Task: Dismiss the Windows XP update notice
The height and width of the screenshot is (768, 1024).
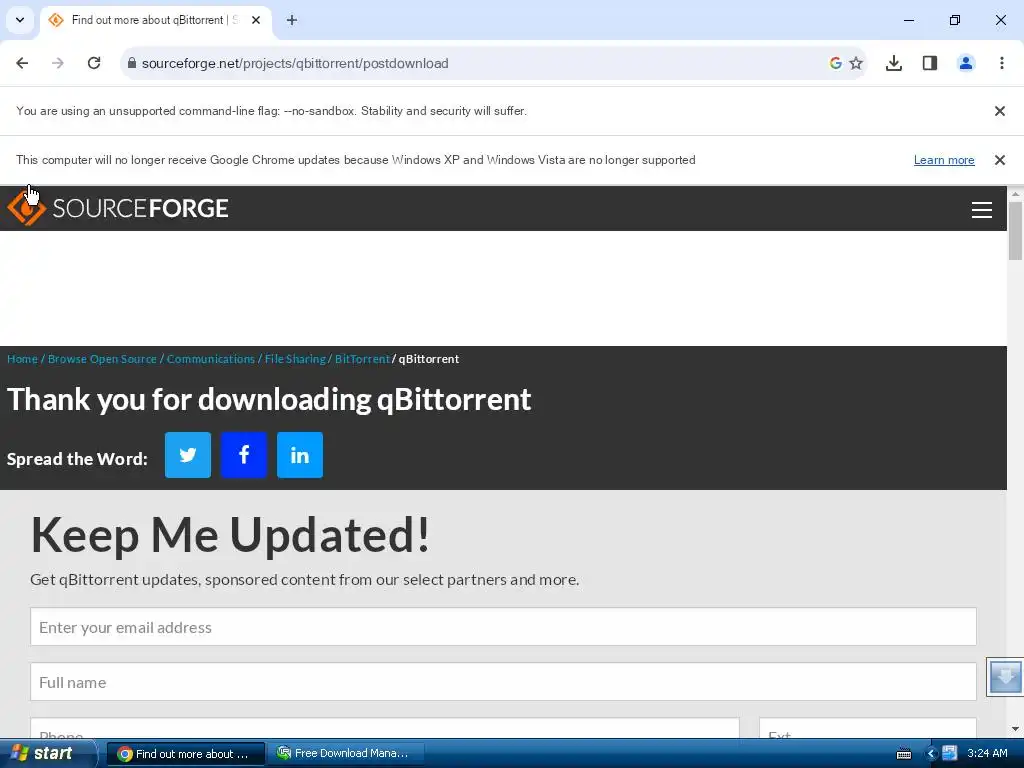Action: point(1000,160)
